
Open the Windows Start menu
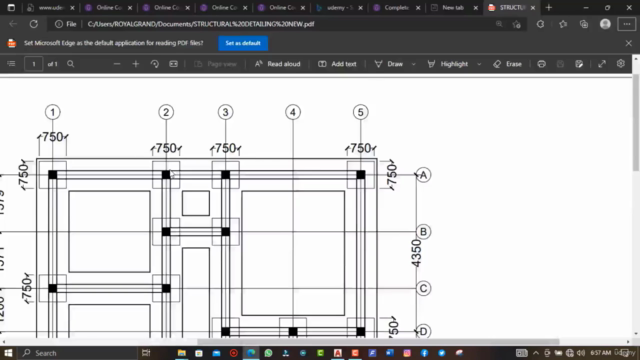8,353
